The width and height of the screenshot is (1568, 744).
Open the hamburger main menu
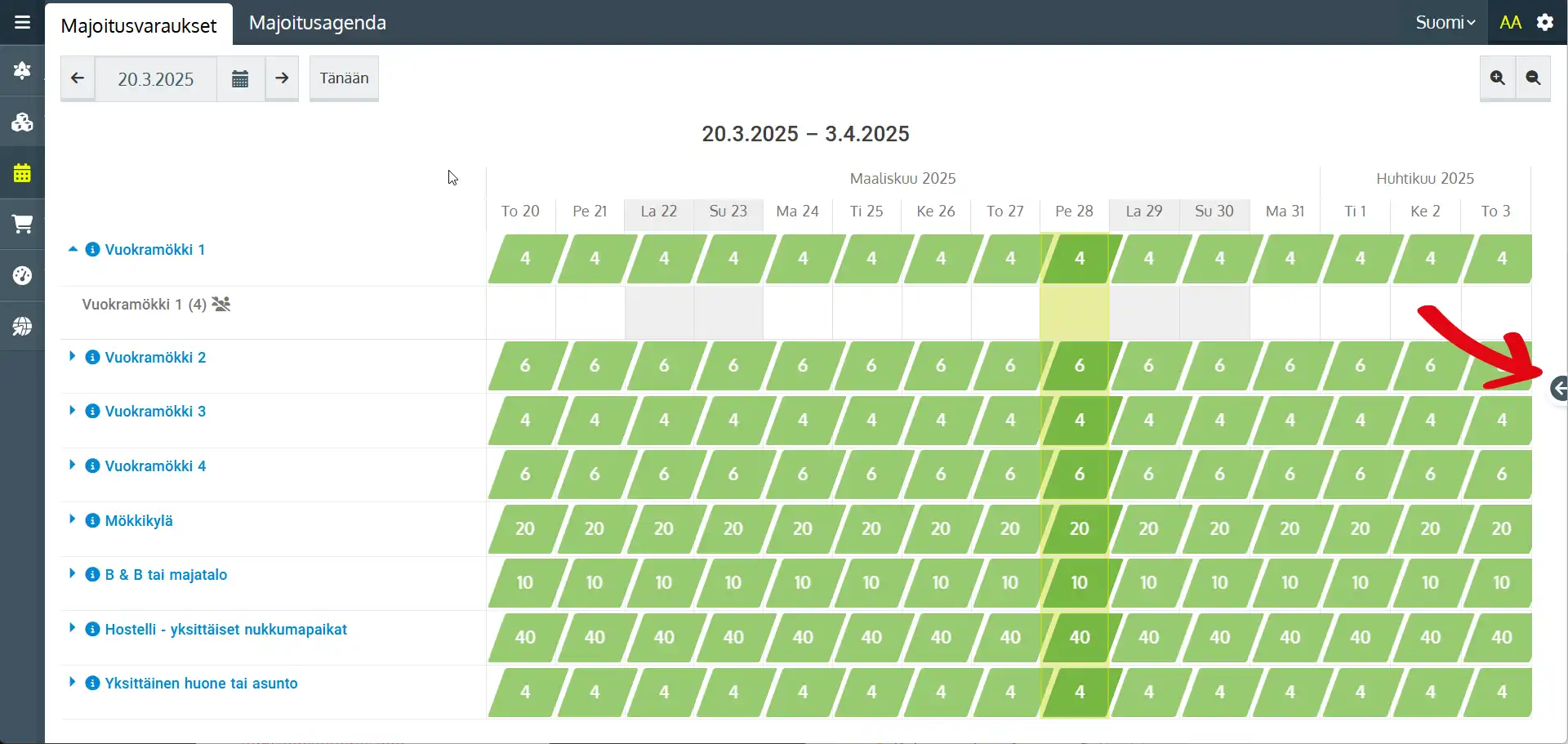[22, 22]
